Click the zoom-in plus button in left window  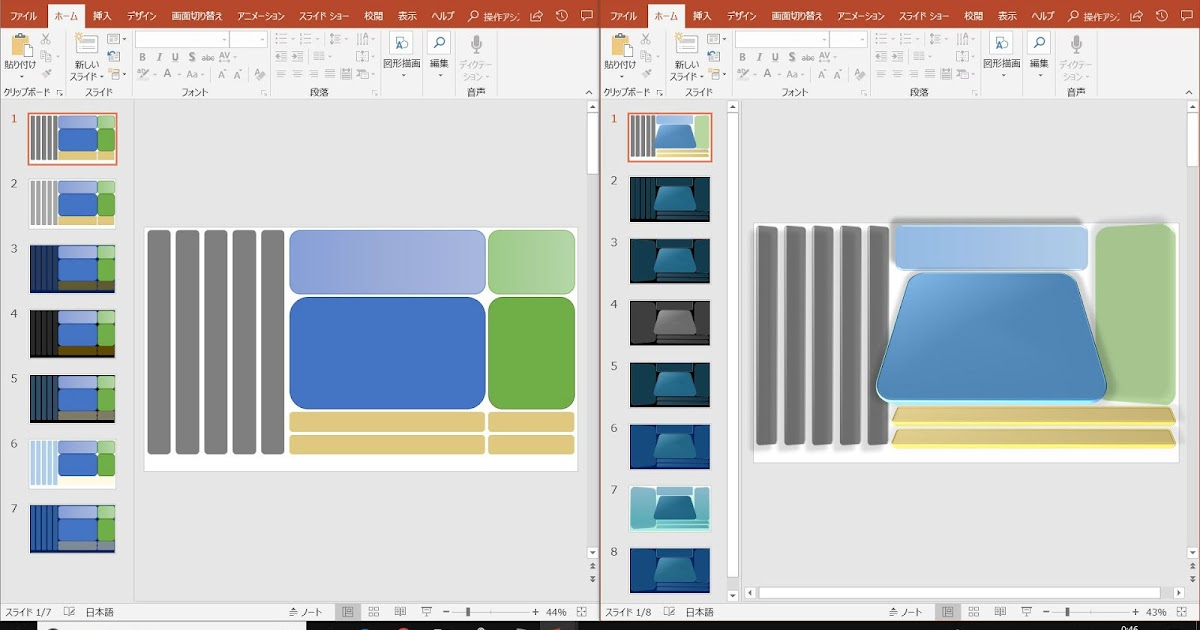535,612
